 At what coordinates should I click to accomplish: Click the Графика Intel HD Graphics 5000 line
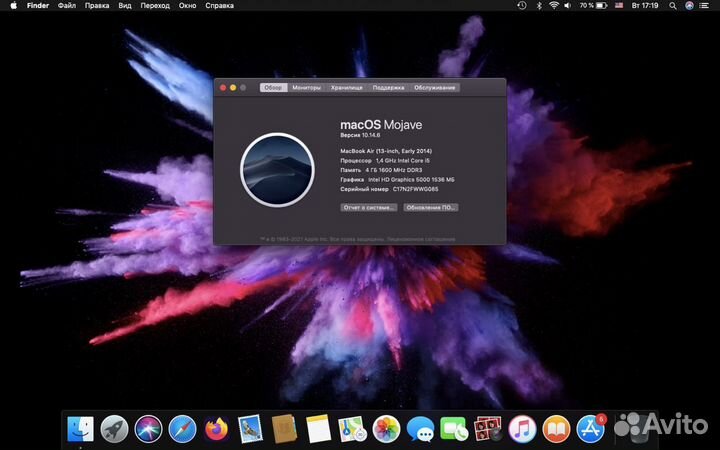point(397,180)
